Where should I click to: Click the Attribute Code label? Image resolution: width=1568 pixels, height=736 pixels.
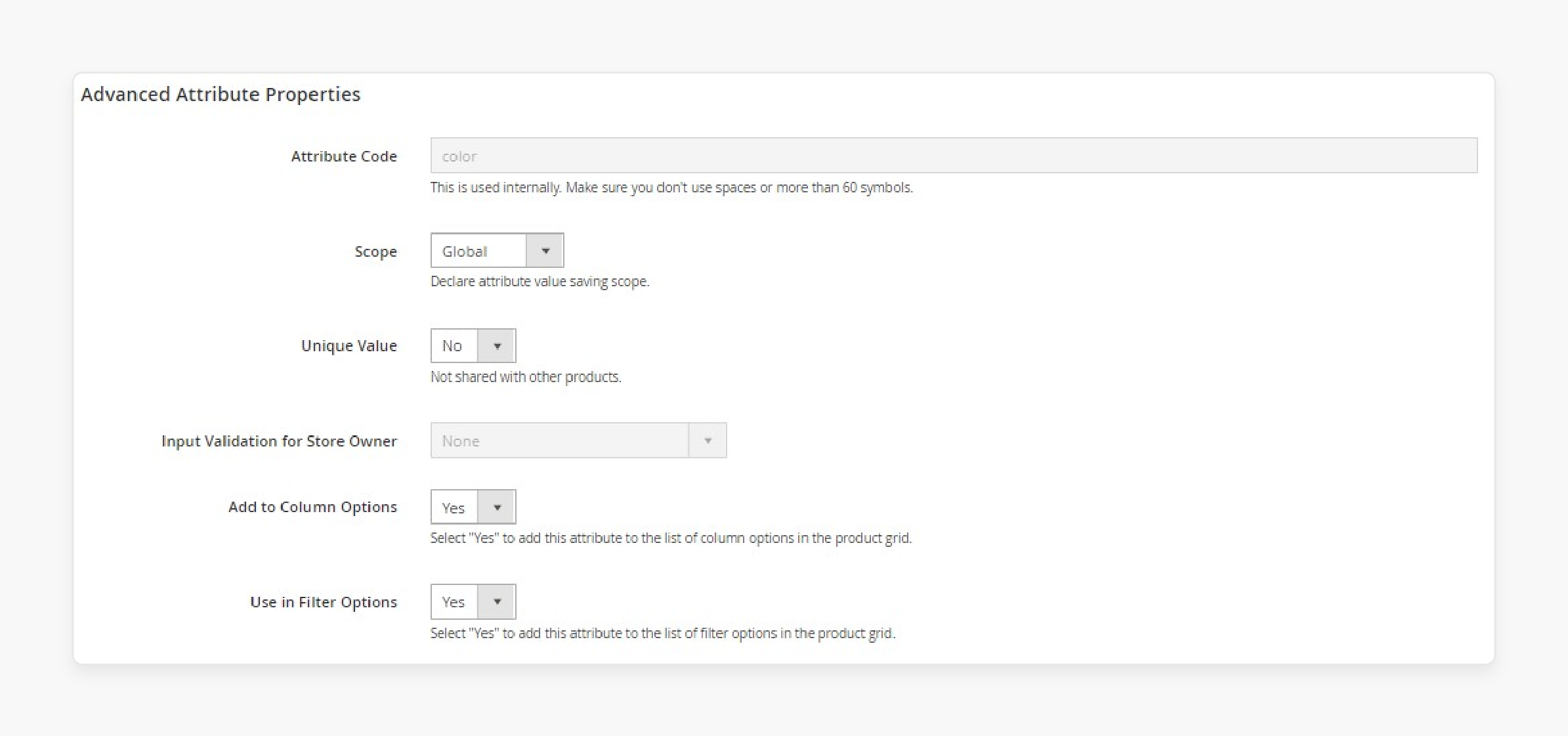click(344, 156)
